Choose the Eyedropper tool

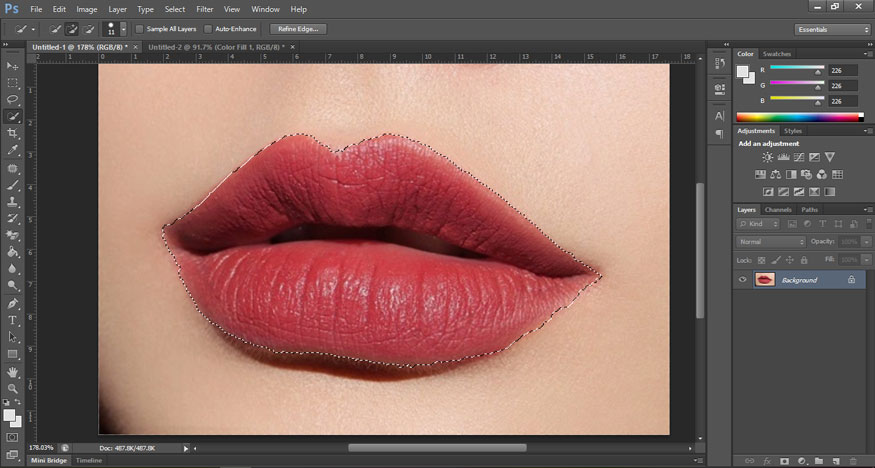click(13, 150)
